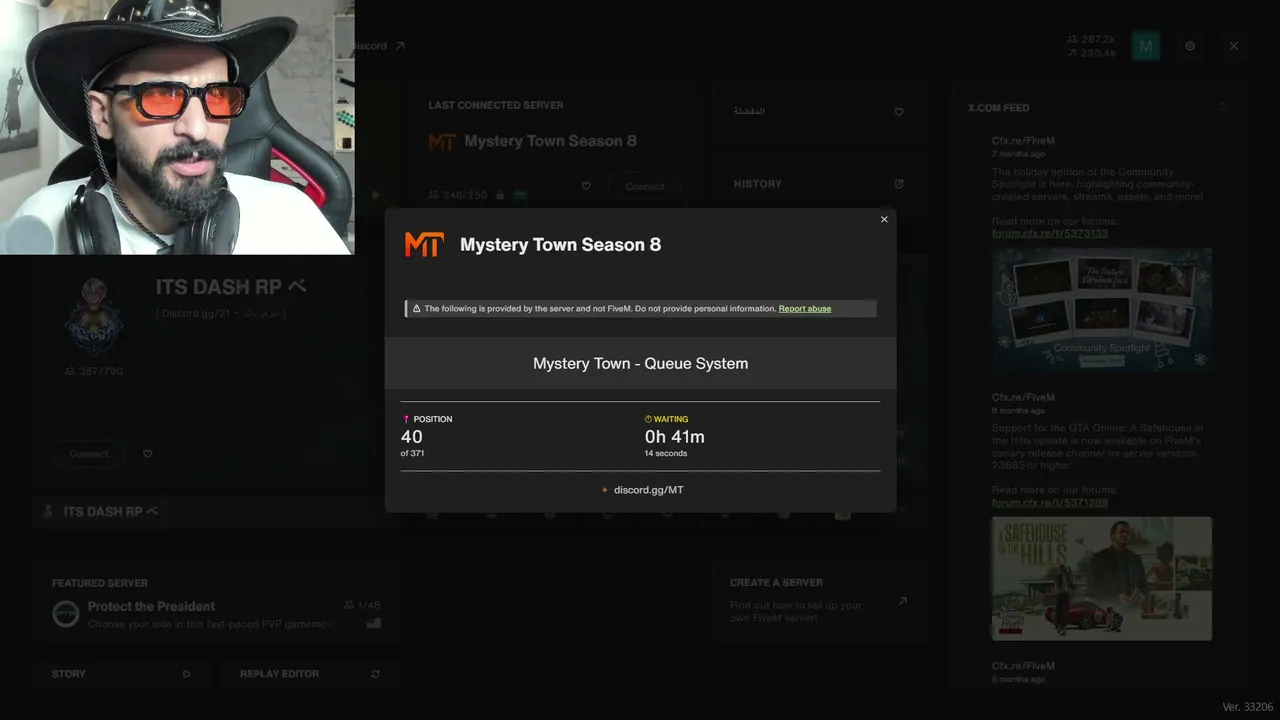
Task: Close the FiveM launcher window
Action: 1234,46
